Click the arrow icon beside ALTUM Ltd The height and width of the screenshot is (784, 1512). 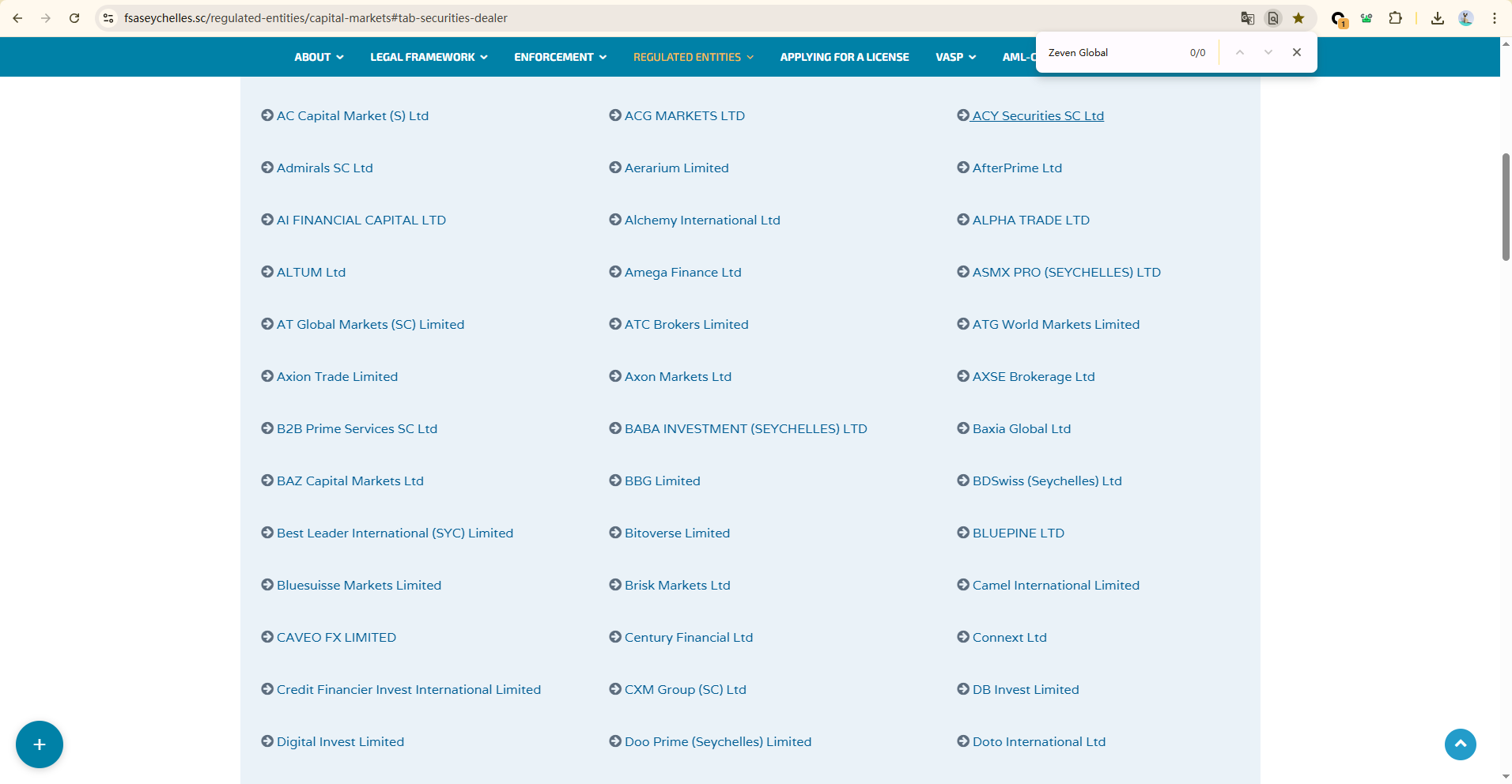pos(267,272)
